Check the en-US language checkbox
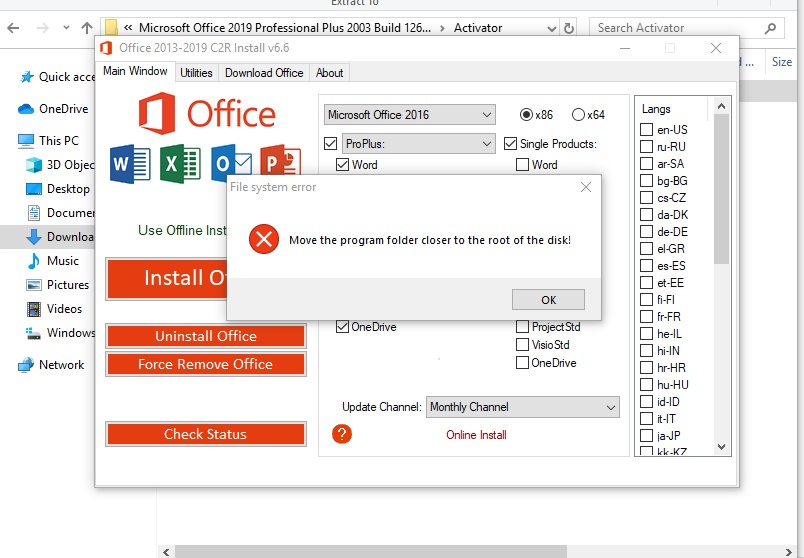Image resolution: width=804 pixels, height=558 pixels. (x=646, y=130)
